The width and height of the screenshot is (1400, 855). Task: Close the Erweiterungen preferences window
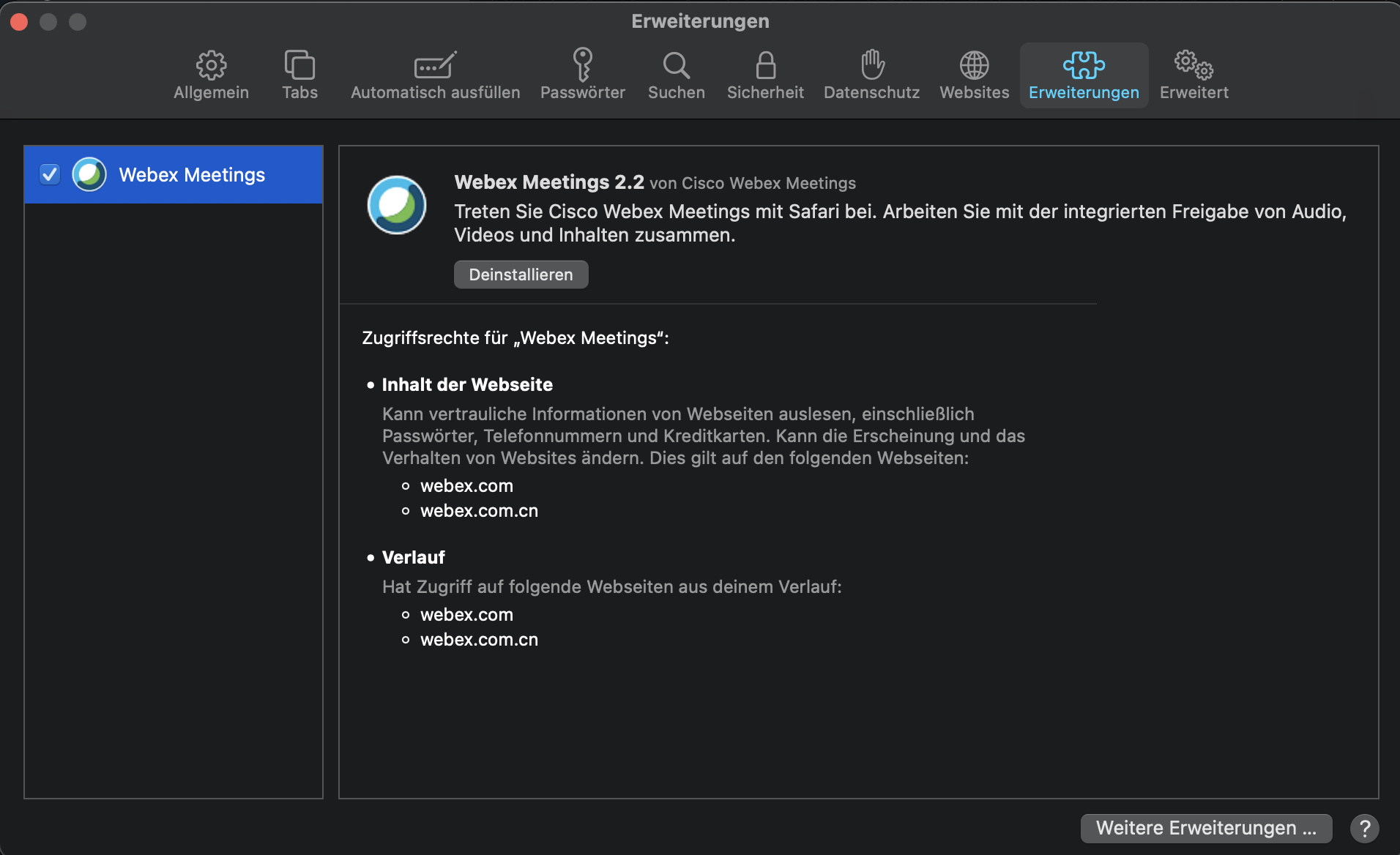coord(19,22)
